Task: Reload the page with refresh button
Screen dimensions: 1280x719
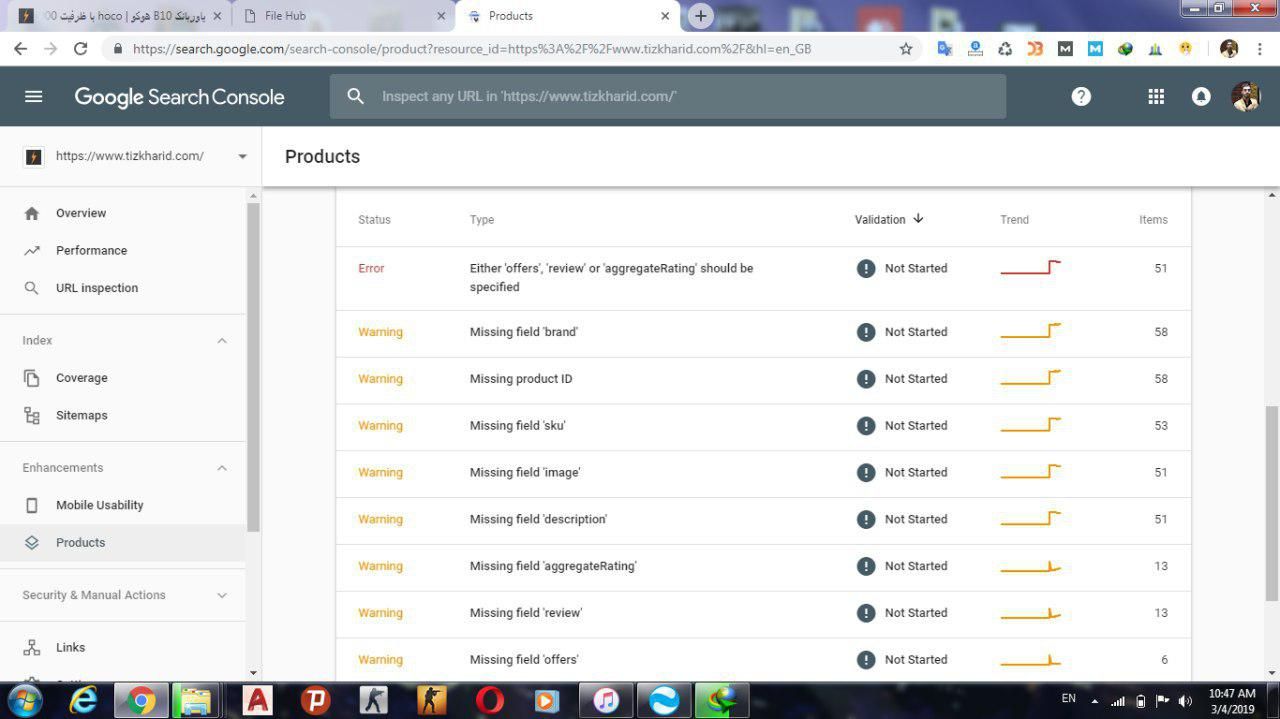Action: [x=81, y=48]
